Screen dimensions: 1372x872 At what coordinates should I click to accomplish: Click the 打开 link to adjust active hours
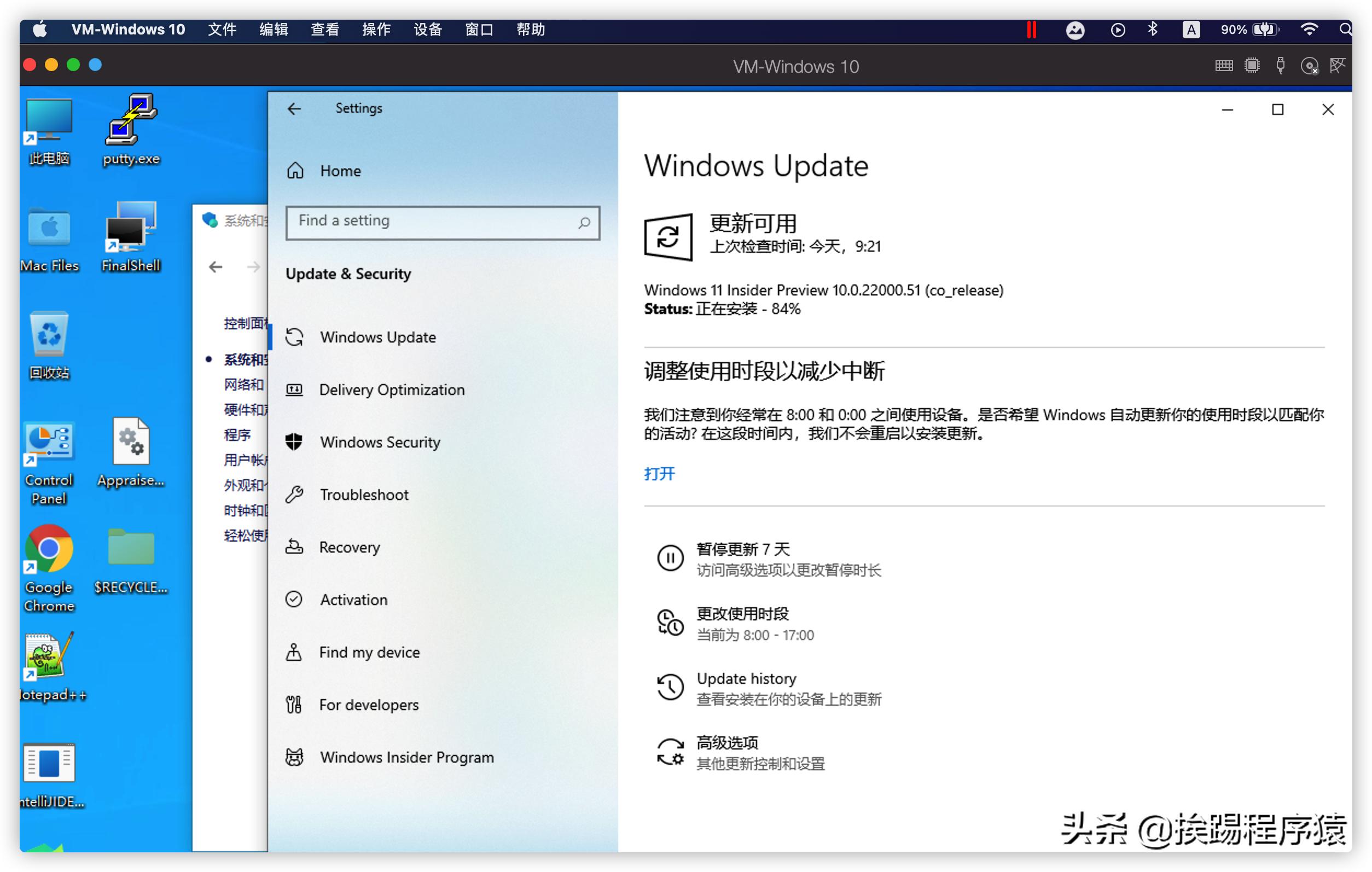[x=659, y=473]
